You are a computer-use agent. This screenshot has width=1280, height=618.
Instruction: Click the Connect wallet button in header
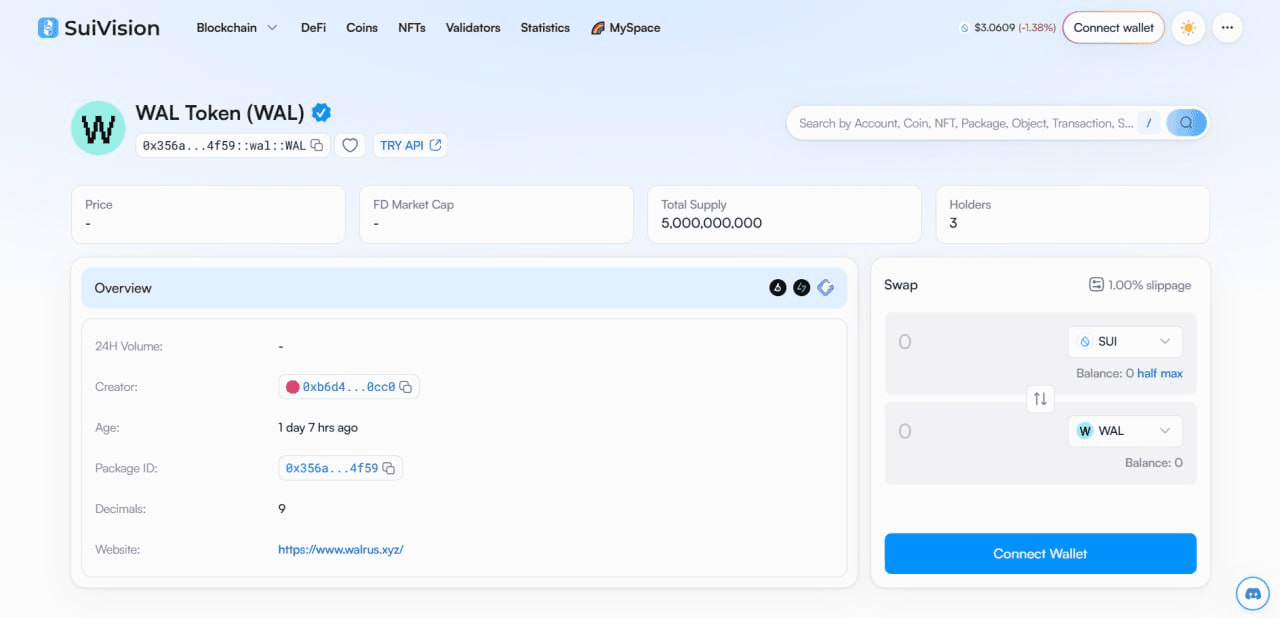(1113, 28)
